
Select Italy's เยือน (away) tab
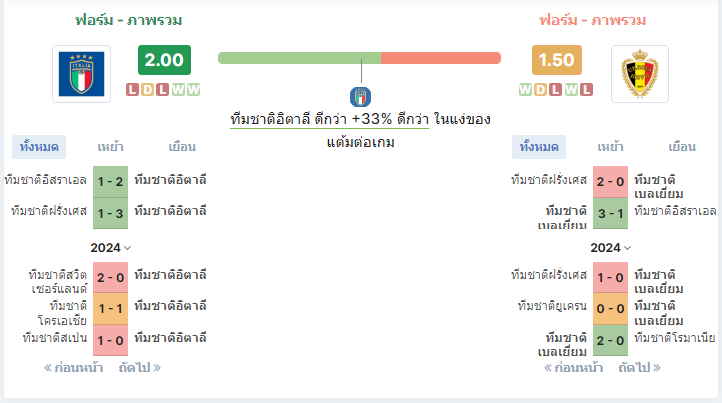point(182,147)
